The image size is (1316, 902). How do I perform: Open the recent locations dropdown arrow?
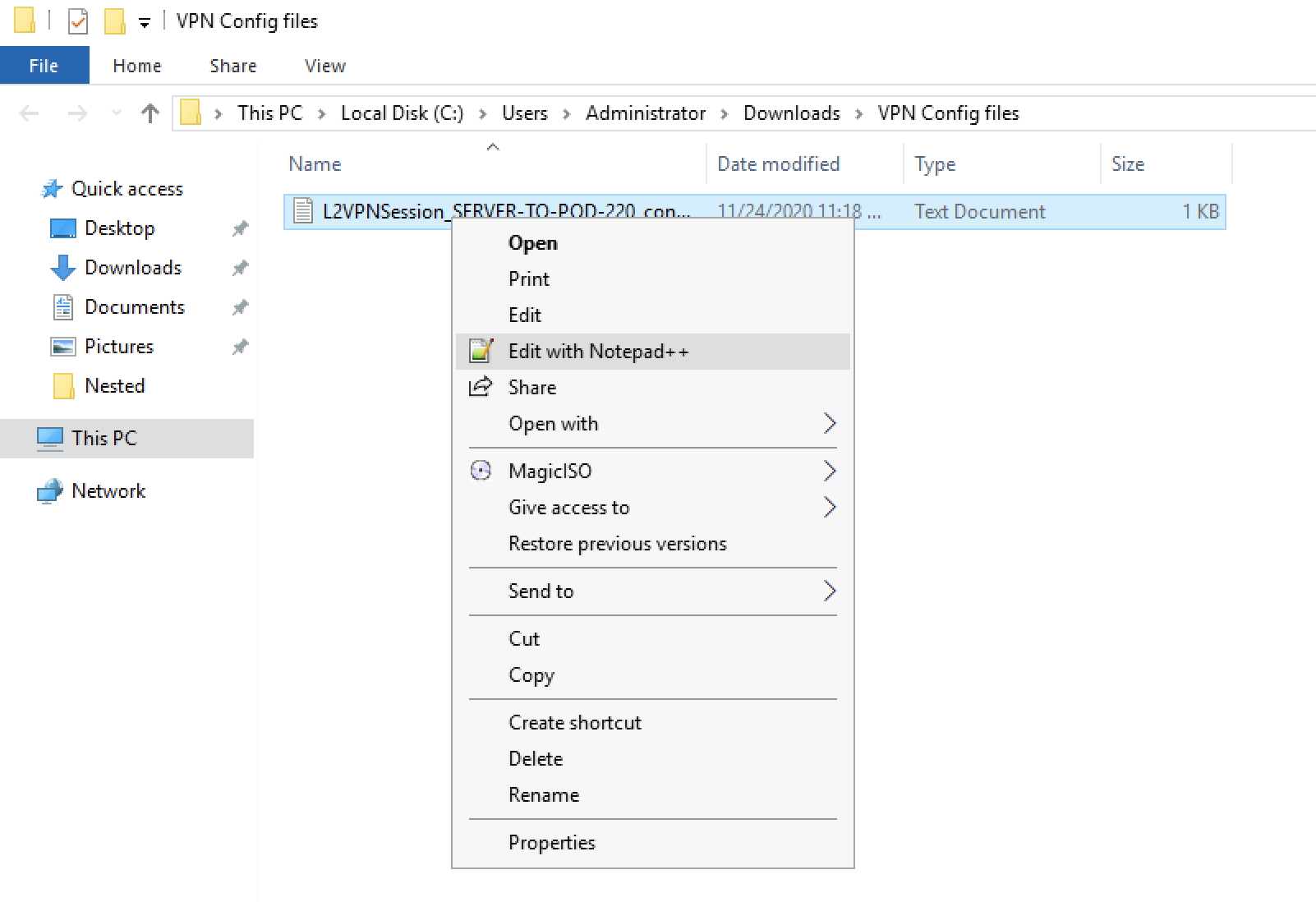pyautogui.click(x=116, y=113)
